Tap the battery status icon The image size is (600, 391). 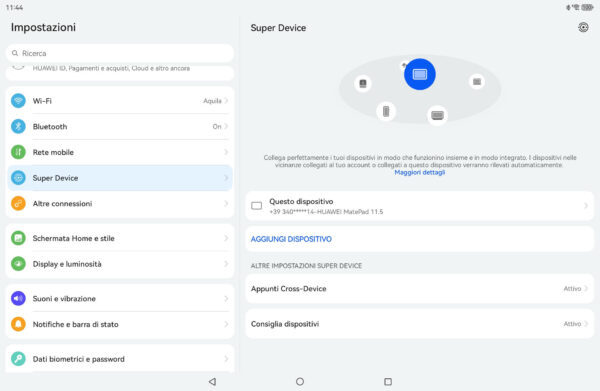coord(587,7)
